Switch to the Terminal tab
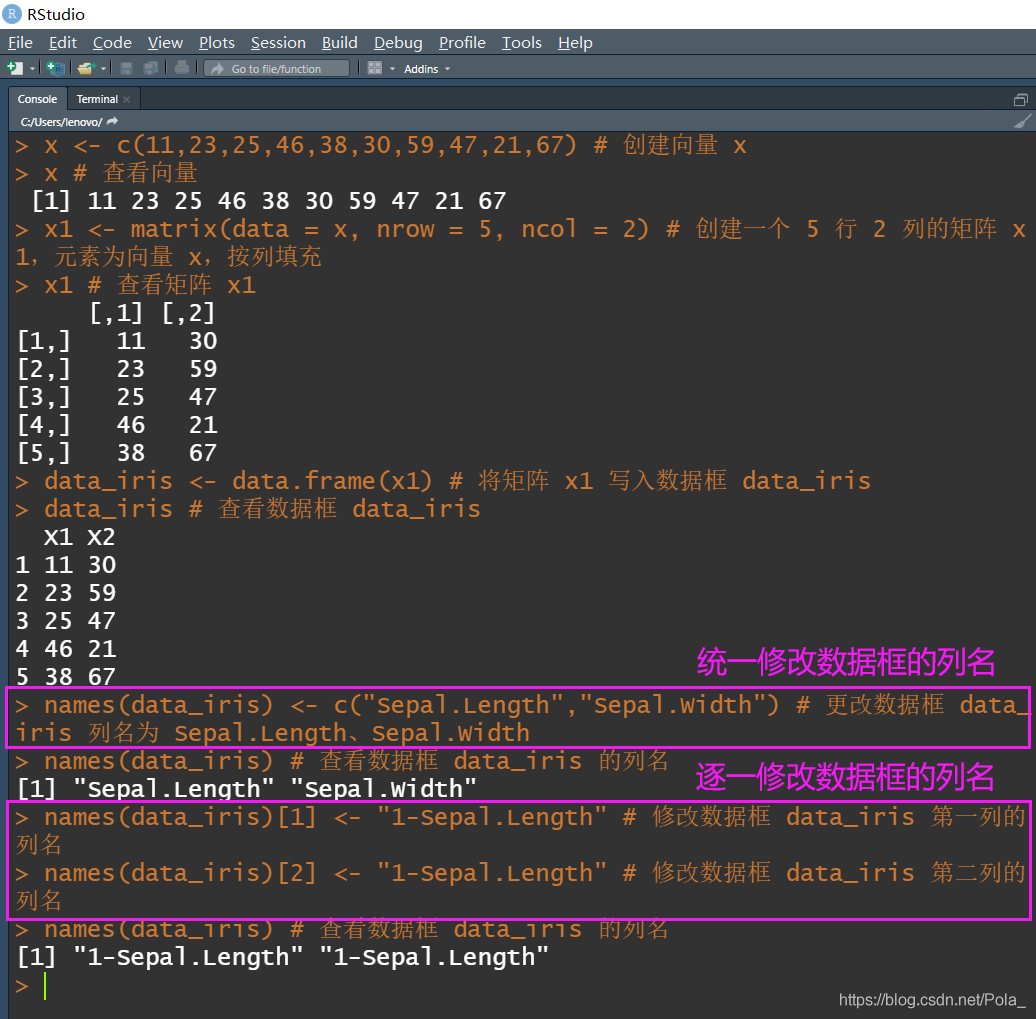The width and height of the screenshot is (1036, 1019). (x=97, y=98)
